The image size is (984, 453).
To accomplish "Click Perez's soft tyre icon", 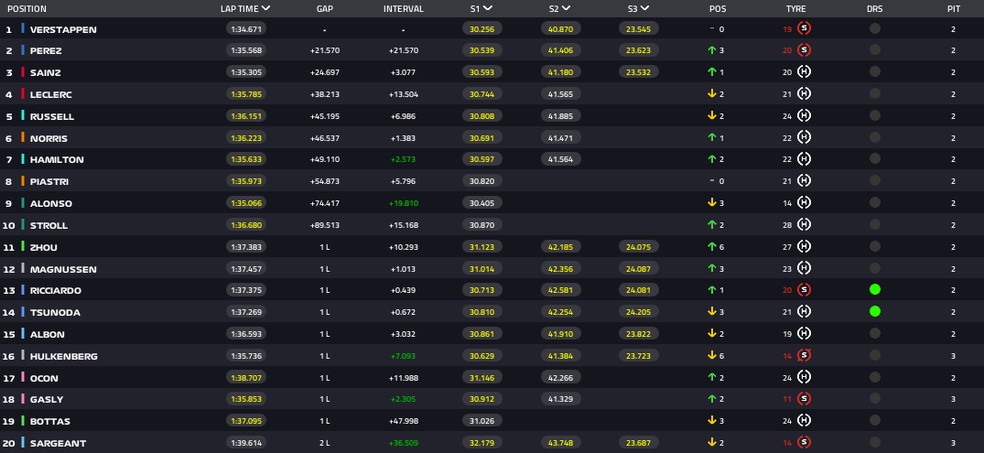I will [804, 50].
